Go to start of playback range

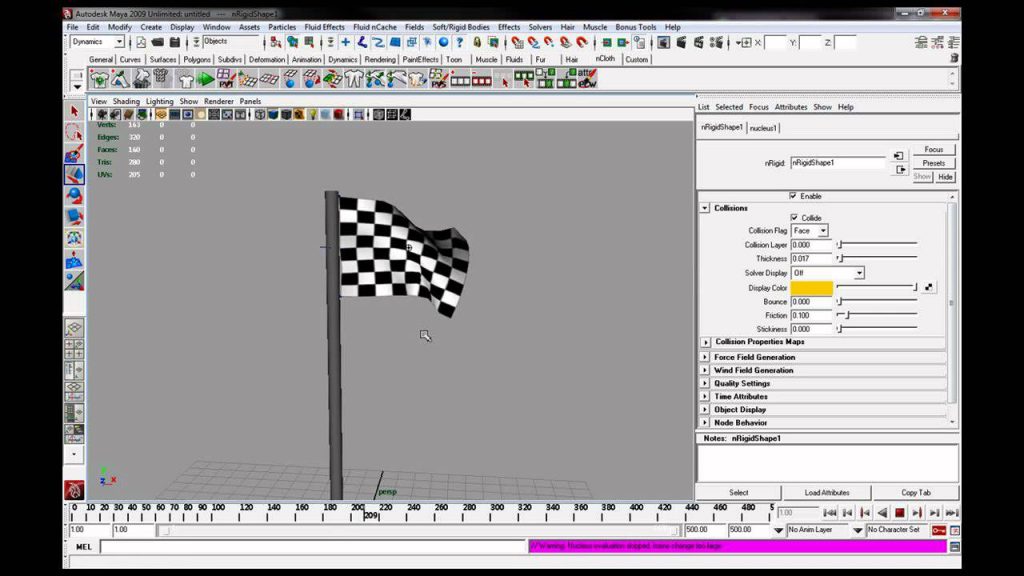pyautogui.click(x=830, y=513)
